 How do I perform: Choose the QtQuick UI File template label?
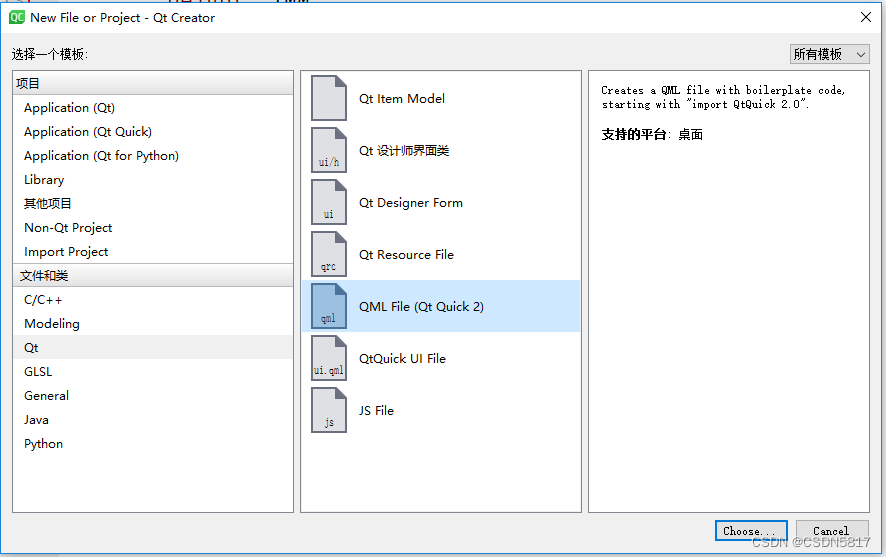402,359
